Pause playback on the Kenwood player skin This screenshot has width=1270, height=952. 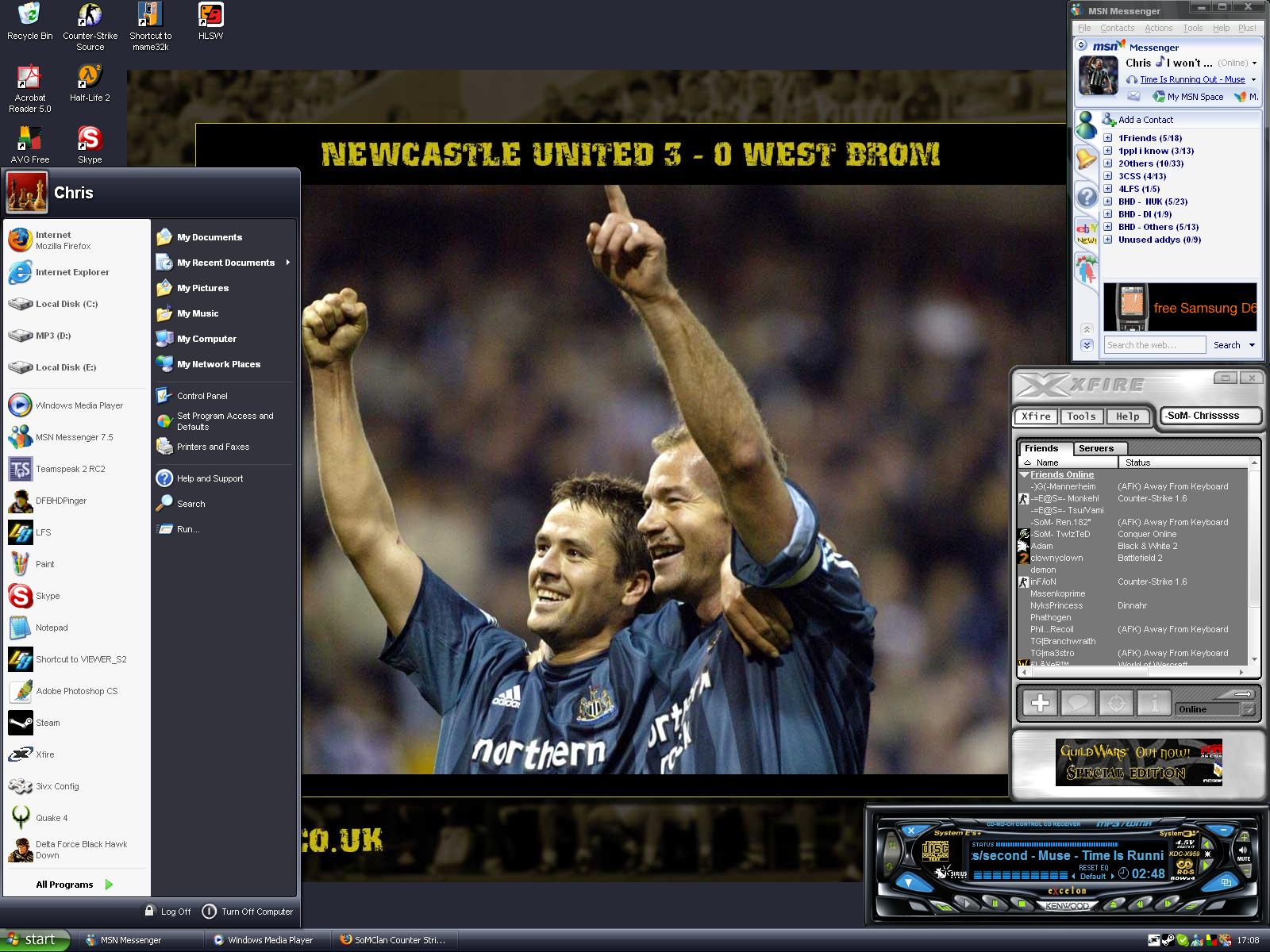pyautogui.click(x=994, y=903)
